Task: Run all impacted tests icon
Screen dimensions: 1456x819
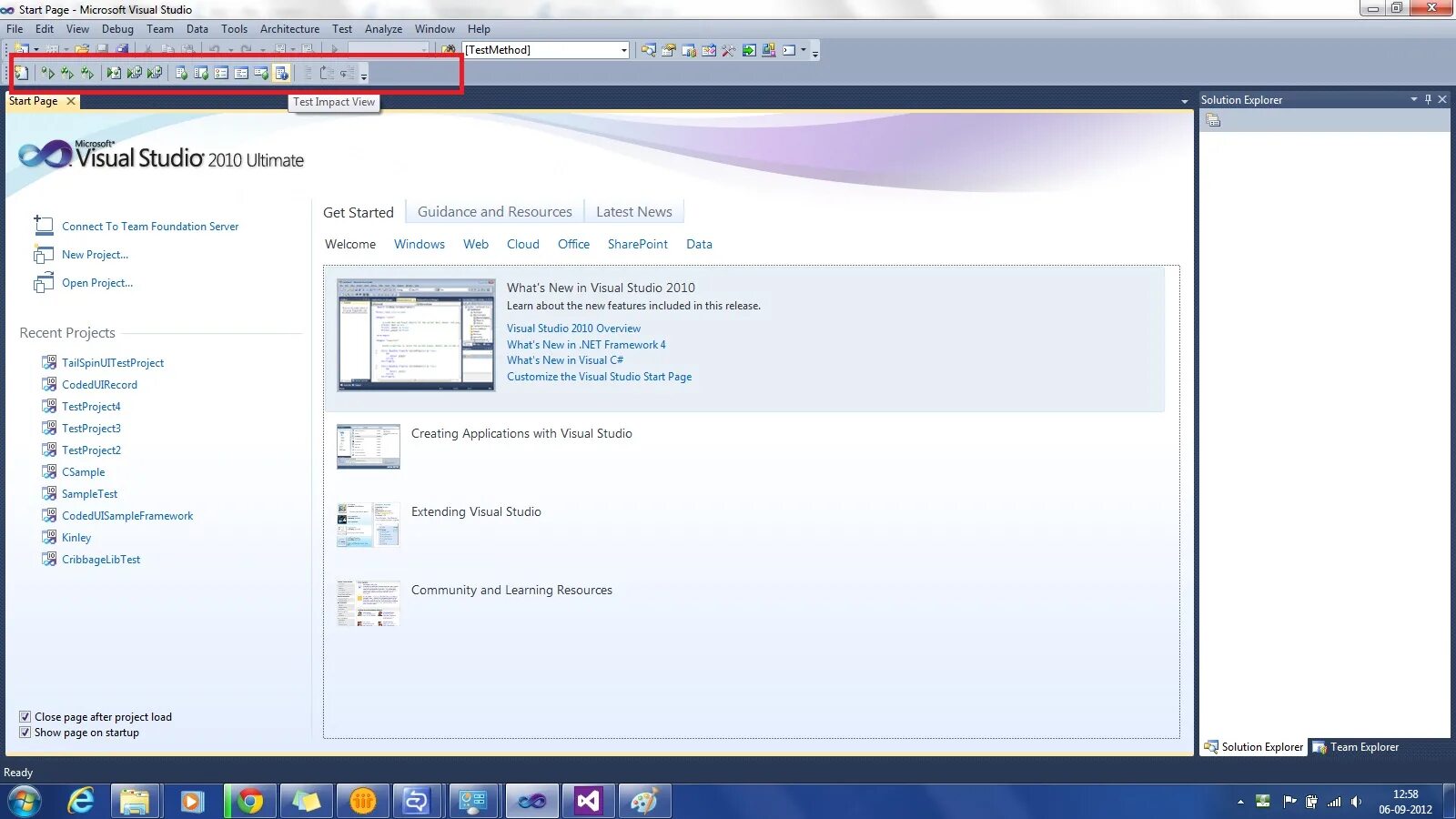Action: click(87, 73)
